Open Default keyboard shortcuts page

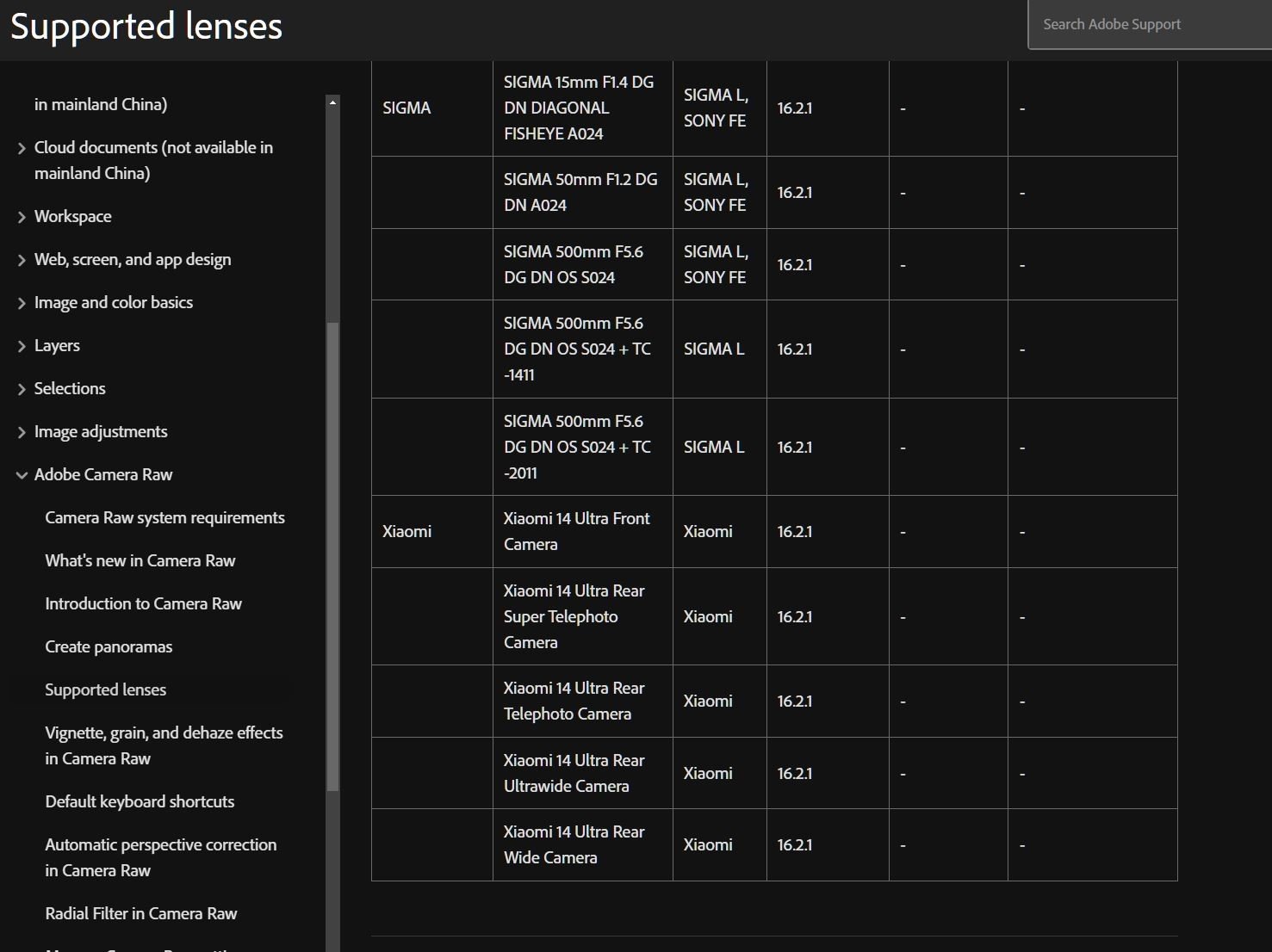(140, 801)
